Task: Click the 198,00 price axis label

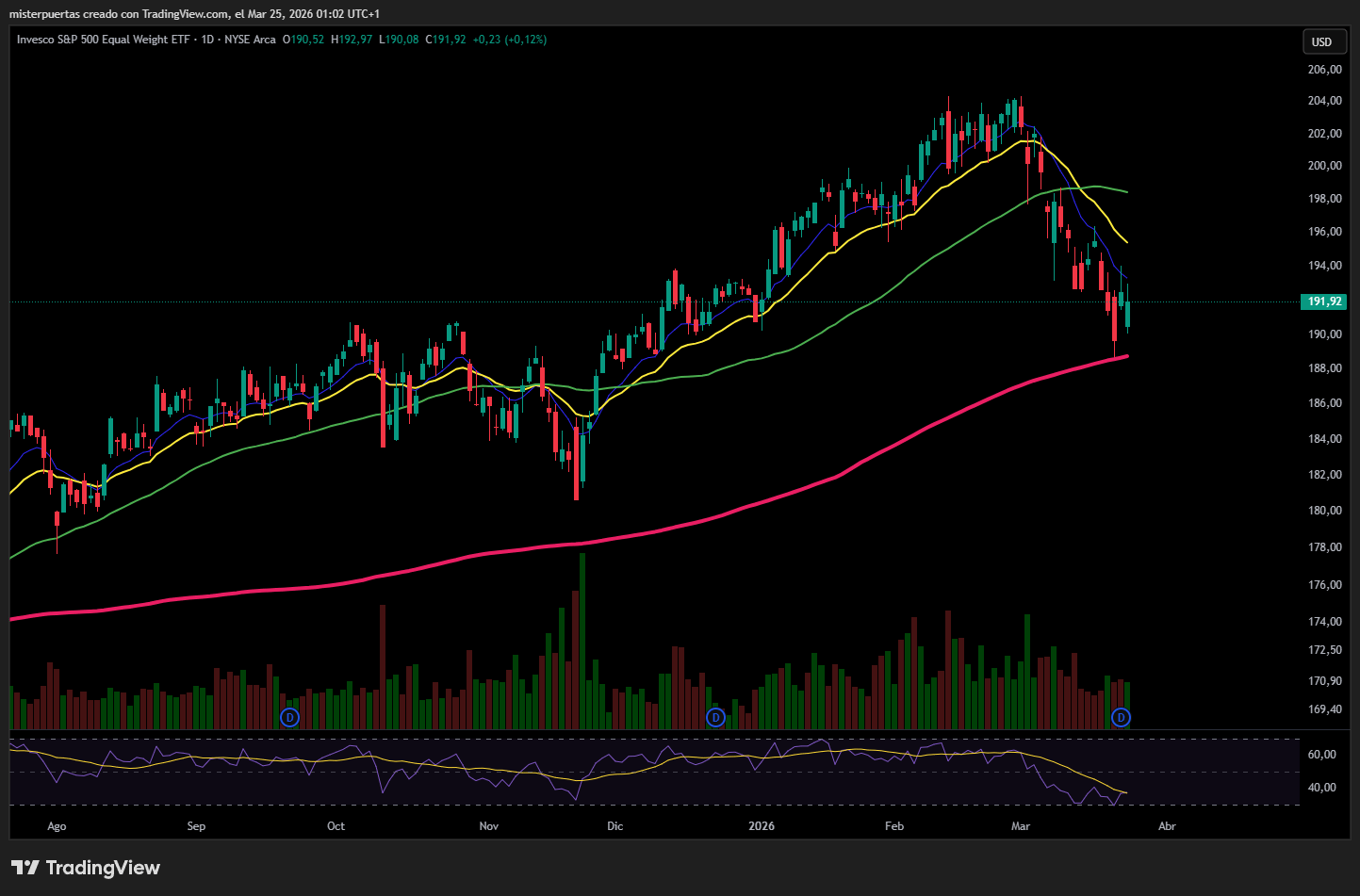Action: pyautogui.click(x=1325, y=199)
